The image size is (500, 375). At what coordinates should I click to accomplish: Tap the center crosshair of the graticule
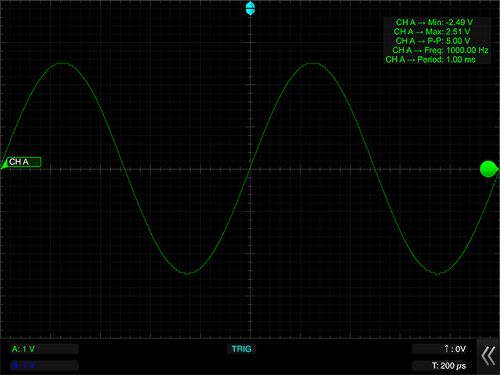click(250, 169)
